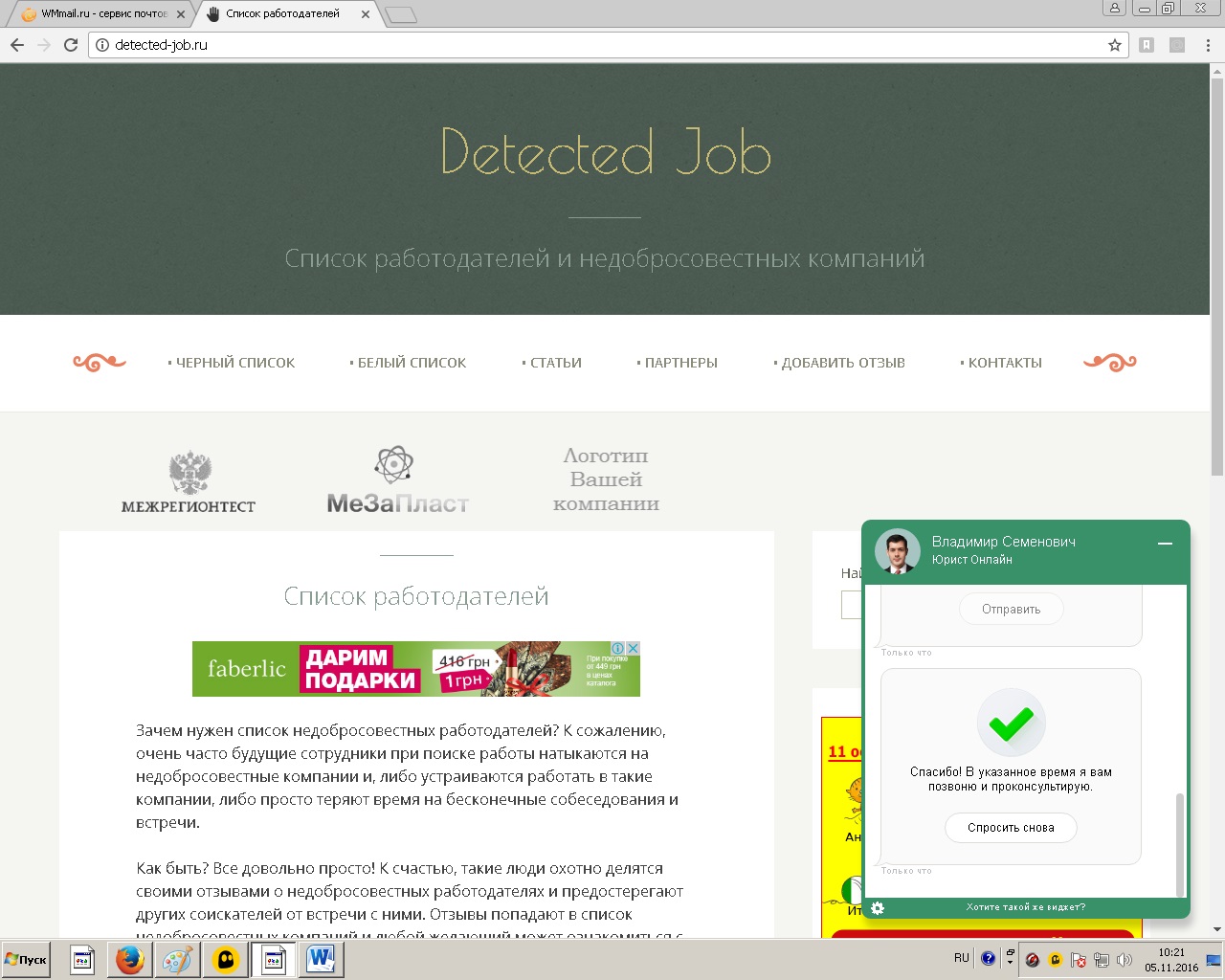This screenshot has width=1225, height=980.
Task: Show desktop using the tray corner icon
Action: 1214,960
